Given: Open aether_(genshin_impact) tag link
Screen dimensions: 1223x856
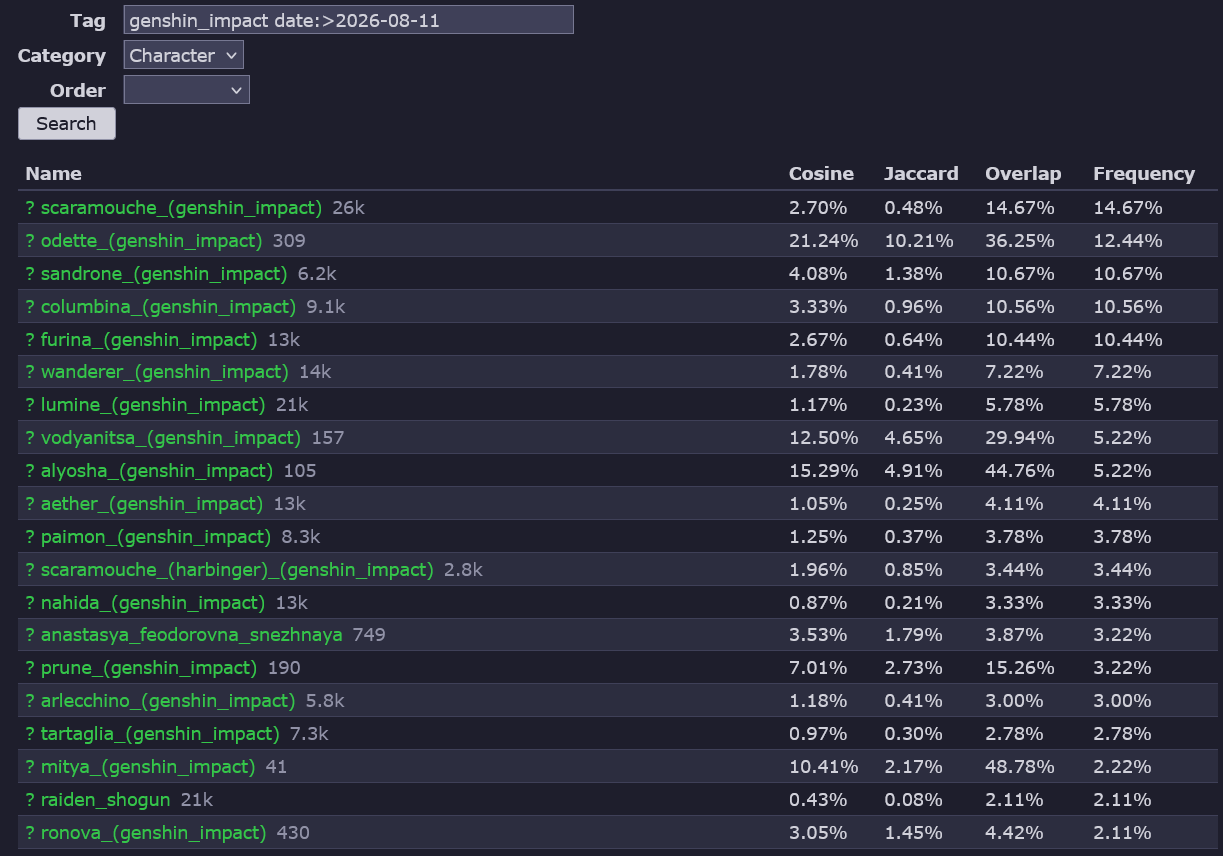Looking at the screenshot, I should 152,504.
